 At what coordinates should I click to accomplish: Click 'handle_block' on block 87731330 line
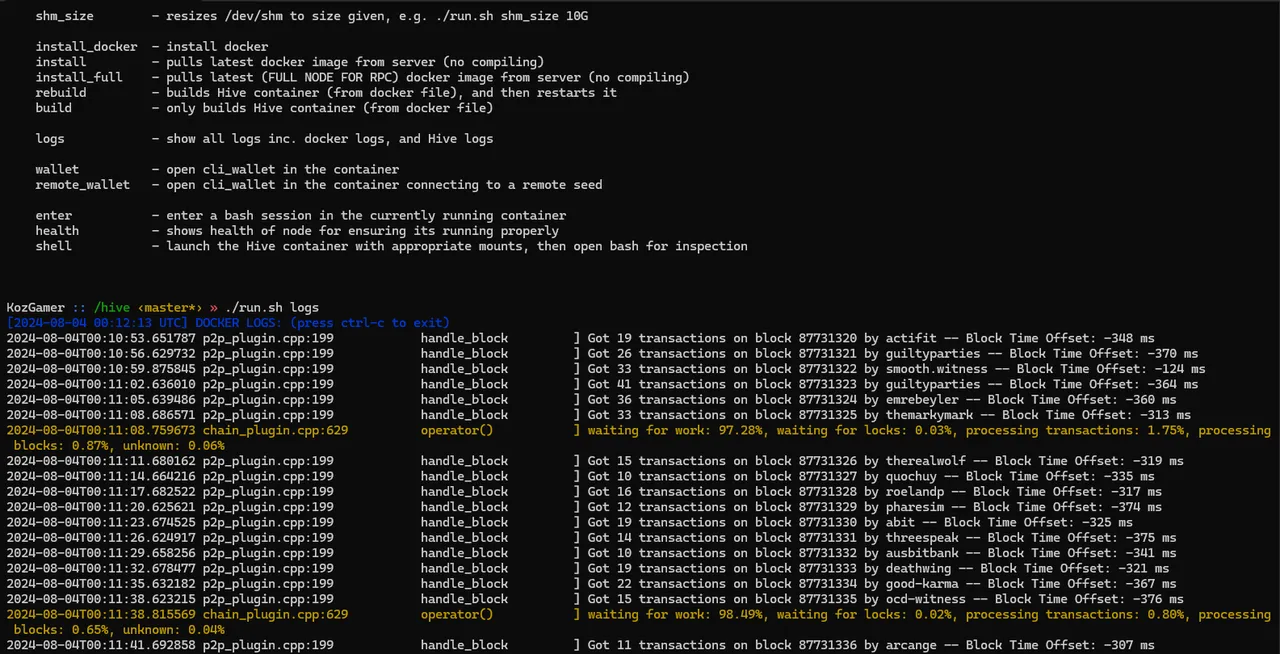(464, 523)
